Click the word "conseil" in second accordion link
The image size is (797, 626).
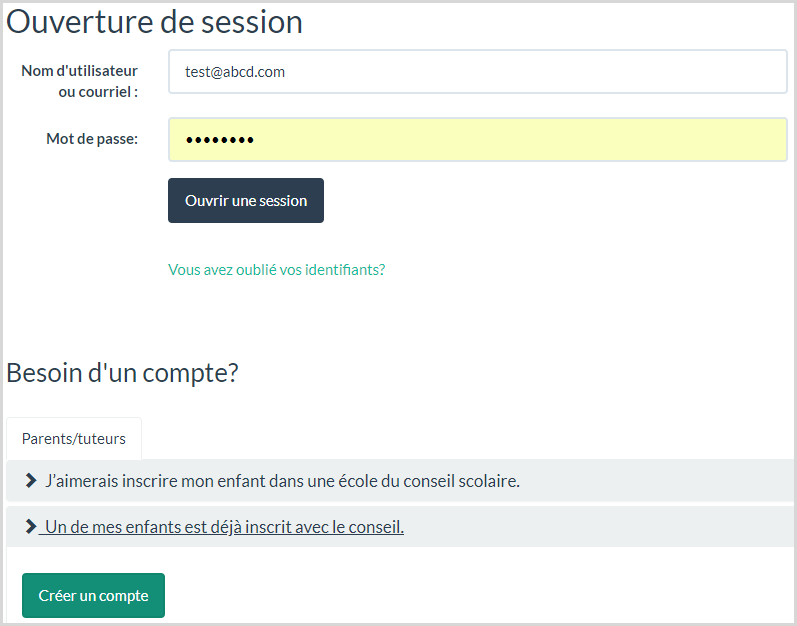tap(375, 527)
